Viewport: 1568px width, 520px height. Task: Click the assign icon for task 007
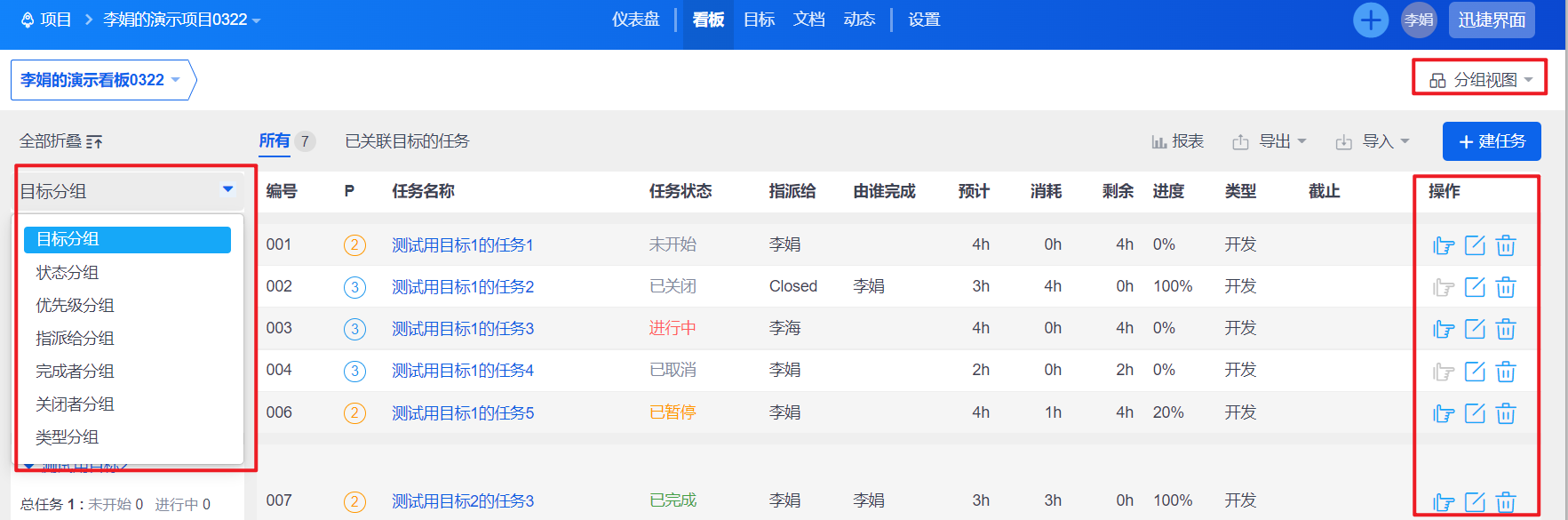click(1444, 502)
